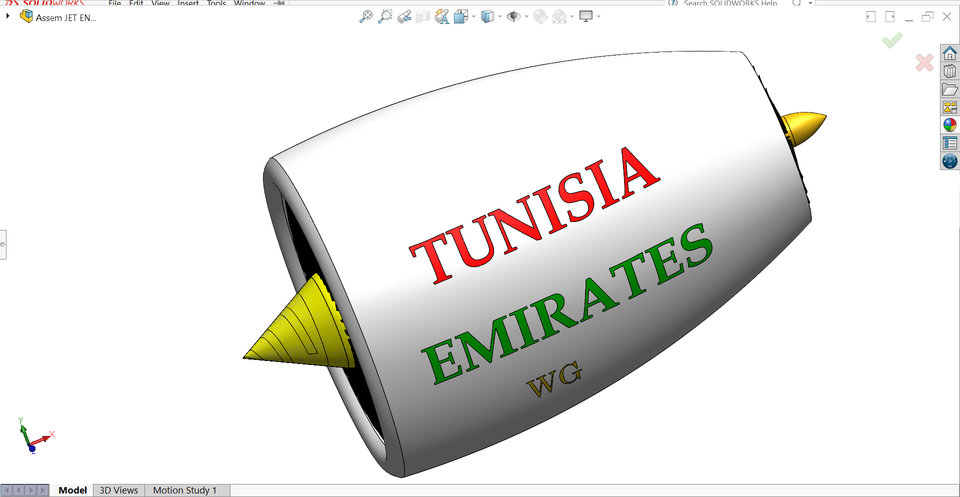960x497 pixels.
Task: Select the gold rear exhaust cone
Action: [x=804, y=128]
